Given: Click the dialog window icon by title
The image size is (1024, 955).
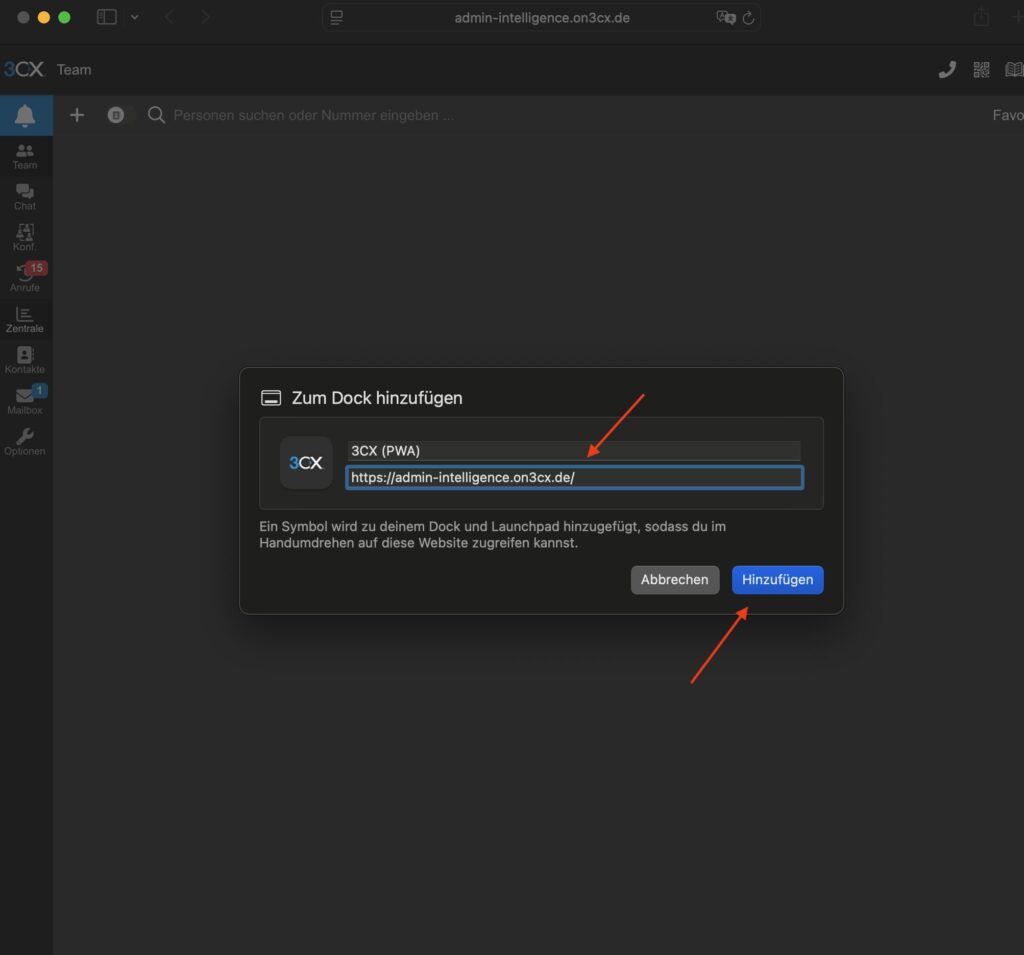Looking at the screenshot, I should (271, 398).
